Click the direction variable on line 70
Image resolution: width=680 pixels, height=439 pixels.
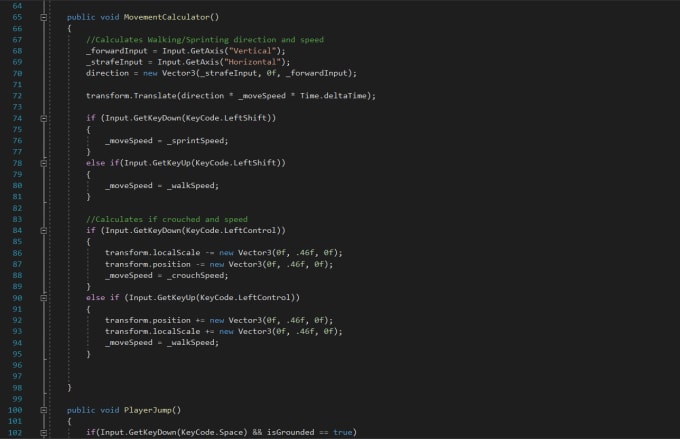[x=107, y=73]
